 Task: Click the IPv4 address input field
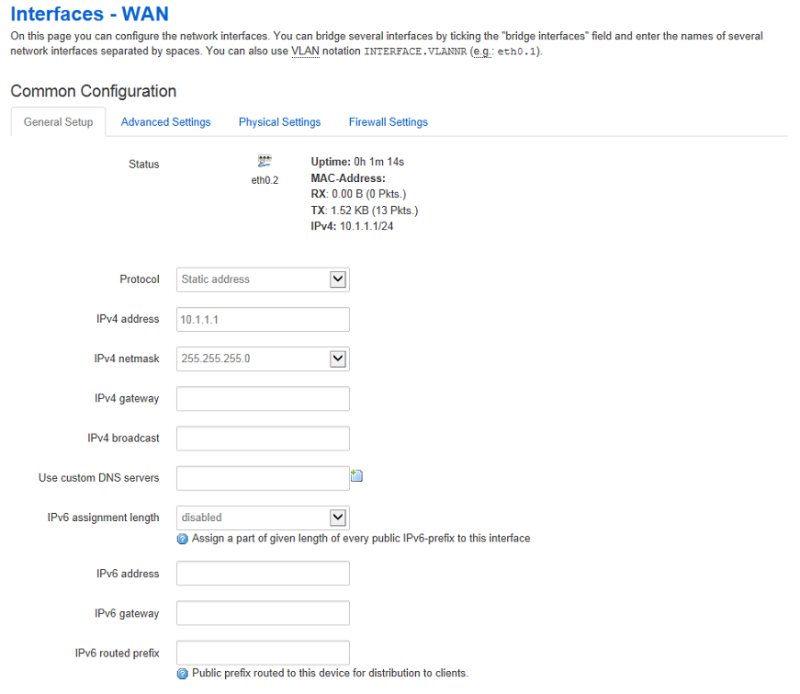(x=262, y=319)
